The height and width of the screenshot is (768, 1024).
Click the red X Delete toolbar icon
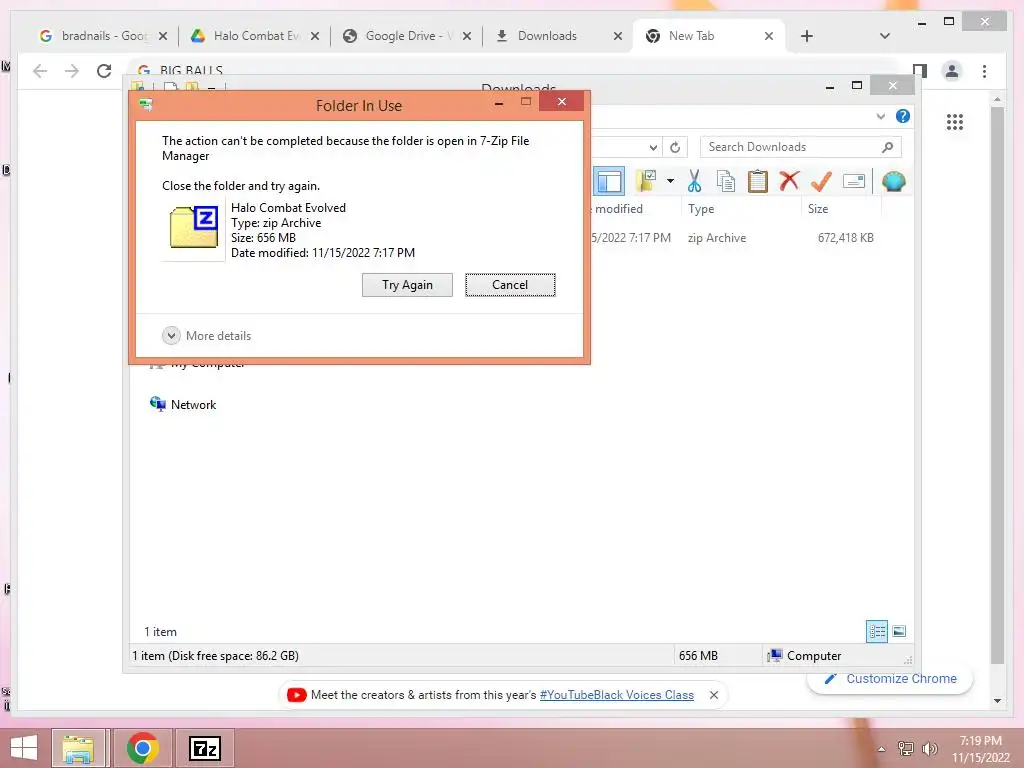point(790,180)
